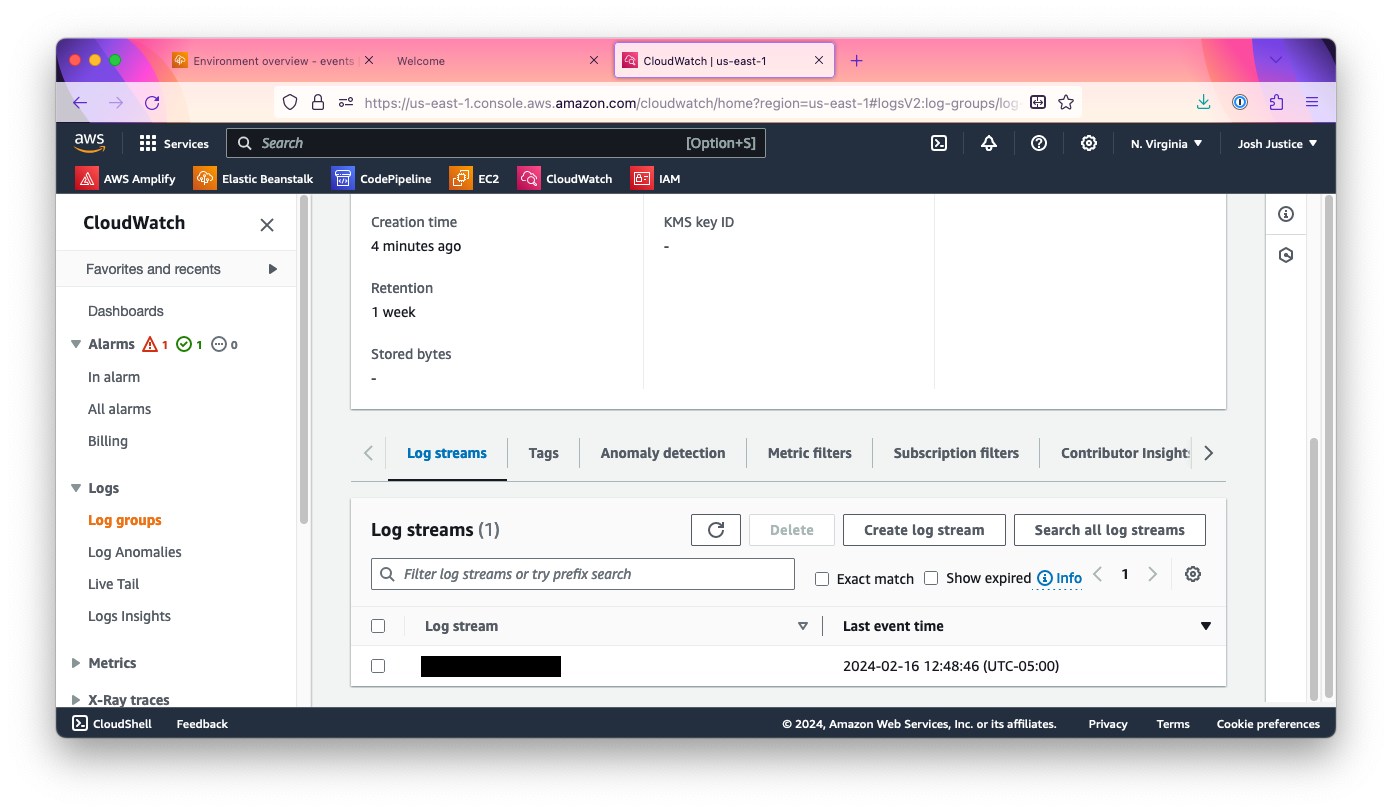Collapse the Logs section

(76, 488)
